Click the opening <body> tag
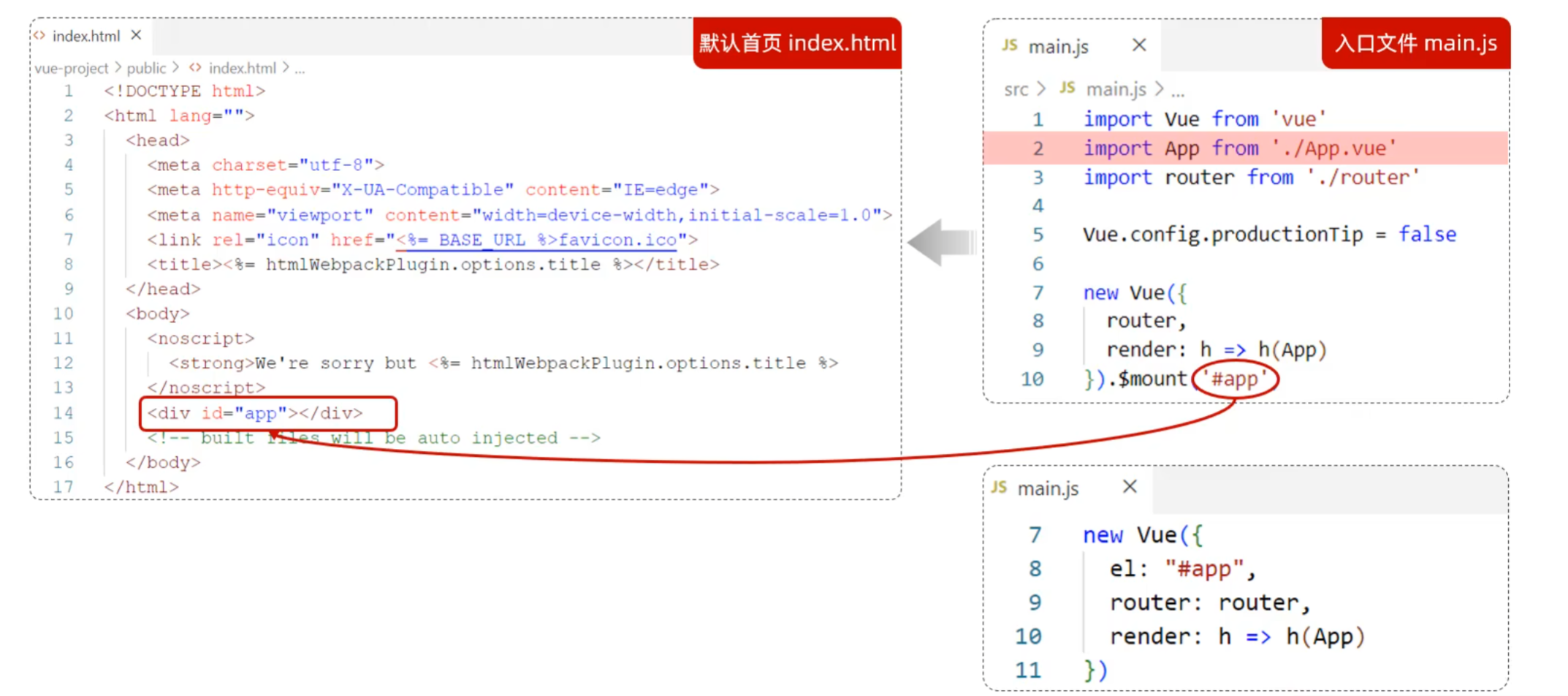Screen dimensions: 1568x696 pyautogui.click(x=158, y=314)
